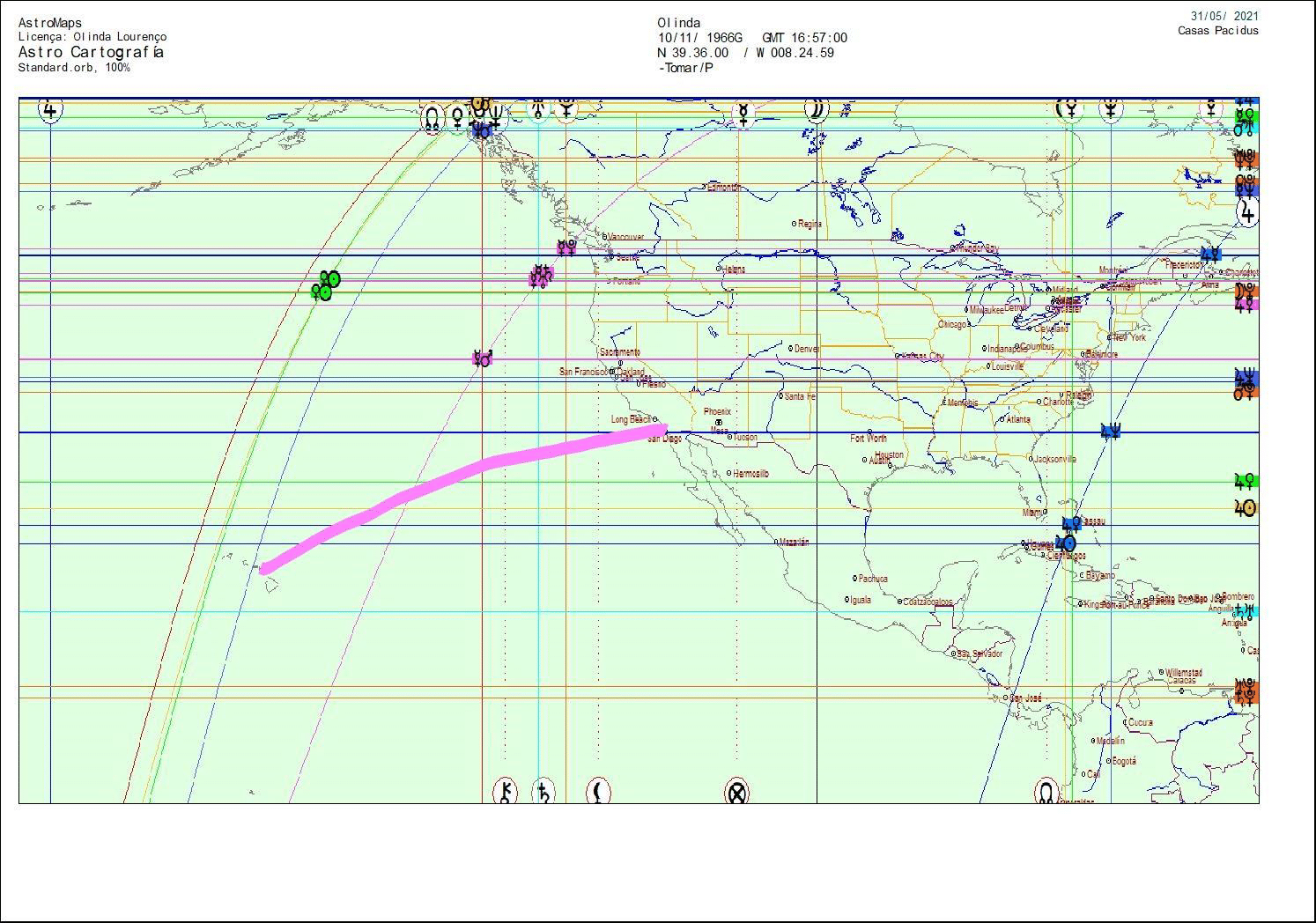
Task: Click the thick pink drawn line
Action: point(458,473)
